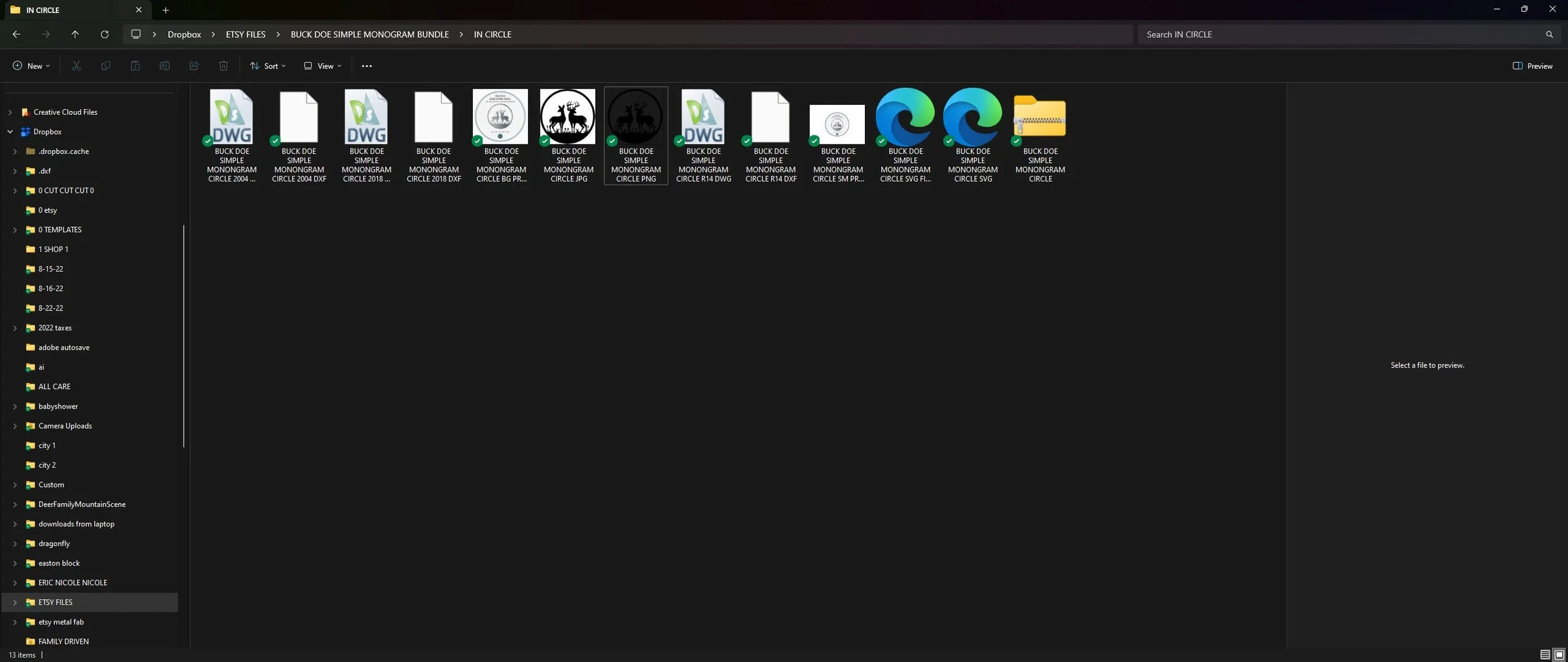Click IN CIRCLE breadcrumb segment
Viewport: 1568px width, 662px height.
click(492, 35)
